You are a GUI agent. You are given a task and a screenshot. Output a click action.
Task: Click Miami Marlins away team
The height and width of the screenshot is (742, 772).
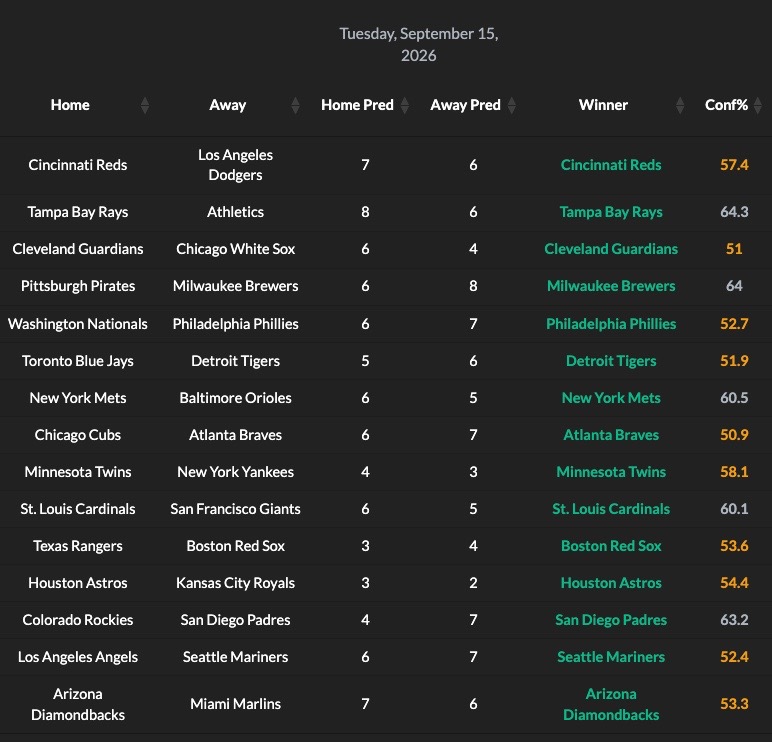235,704
